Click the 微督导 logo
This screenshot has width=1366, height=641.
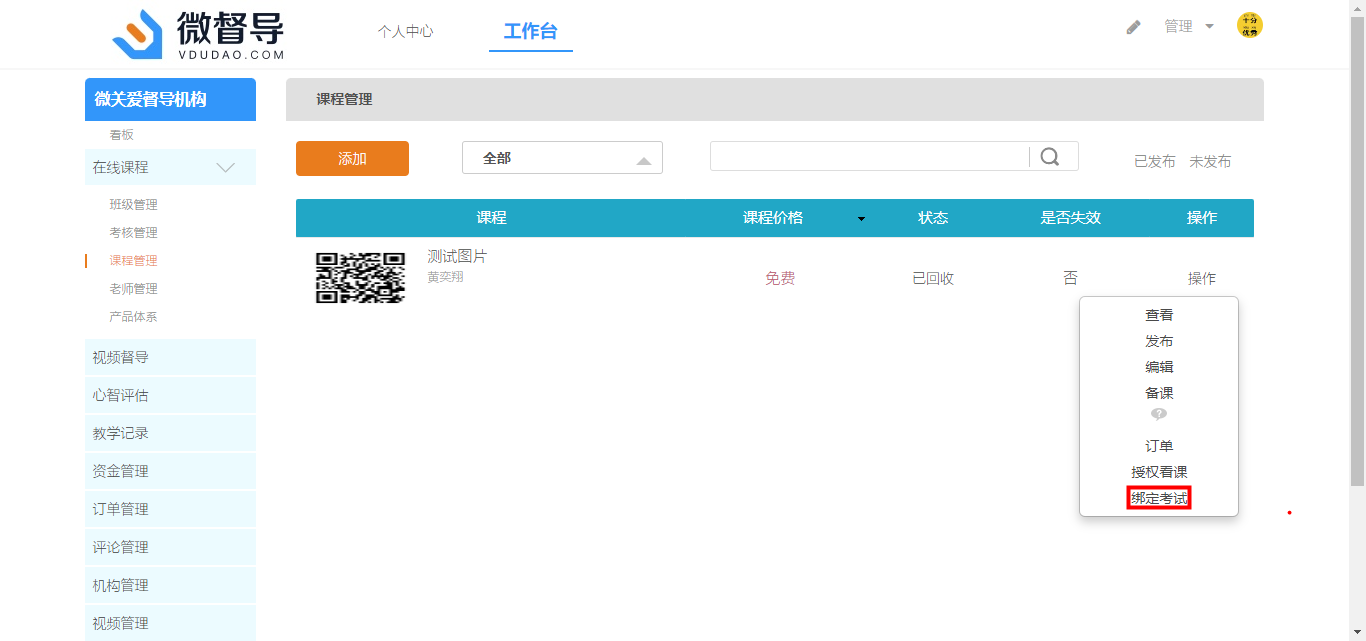(198, 34)
